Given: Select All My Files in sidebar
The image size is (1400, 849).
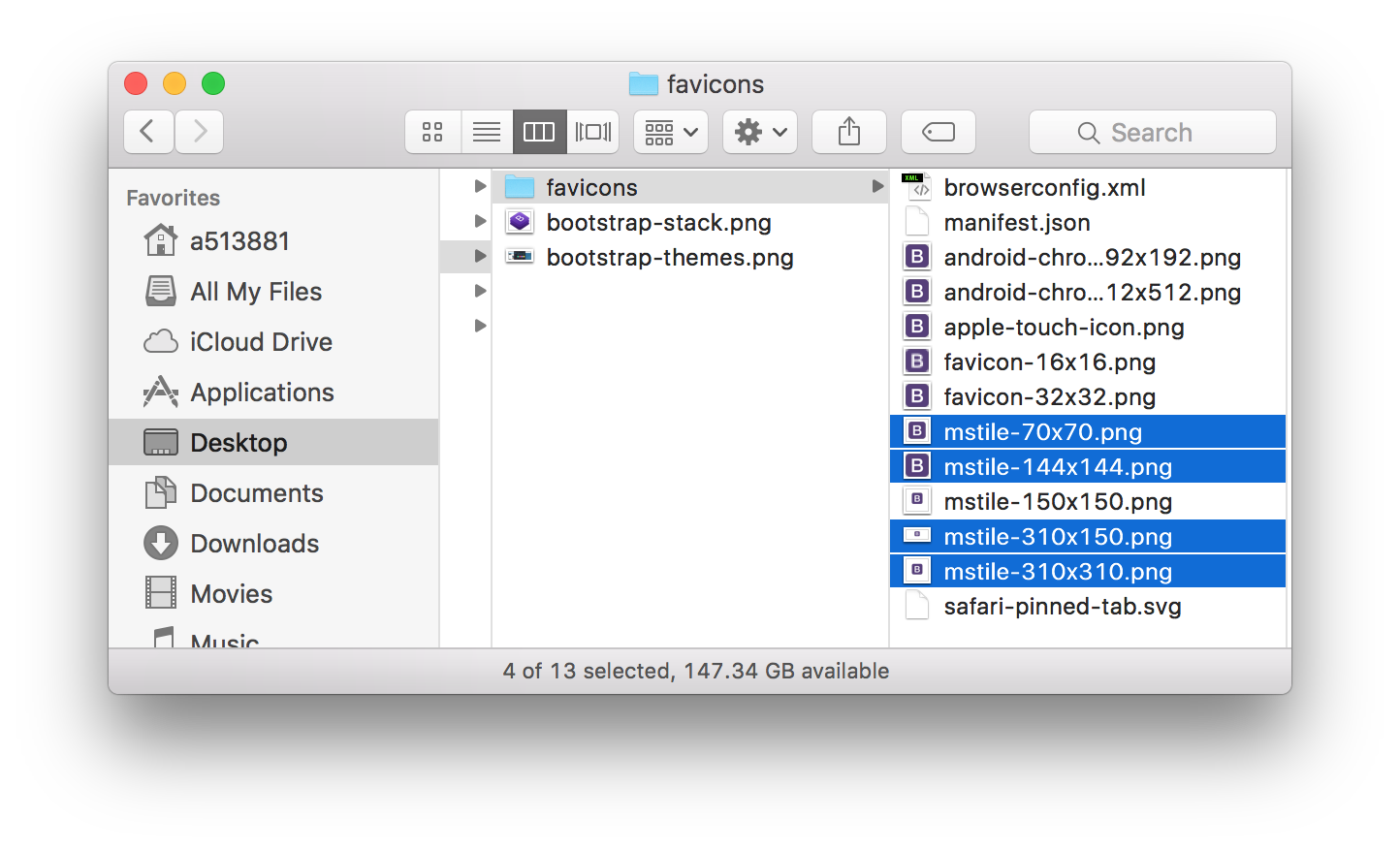Looking at the screenshot, I should (273, 291).
